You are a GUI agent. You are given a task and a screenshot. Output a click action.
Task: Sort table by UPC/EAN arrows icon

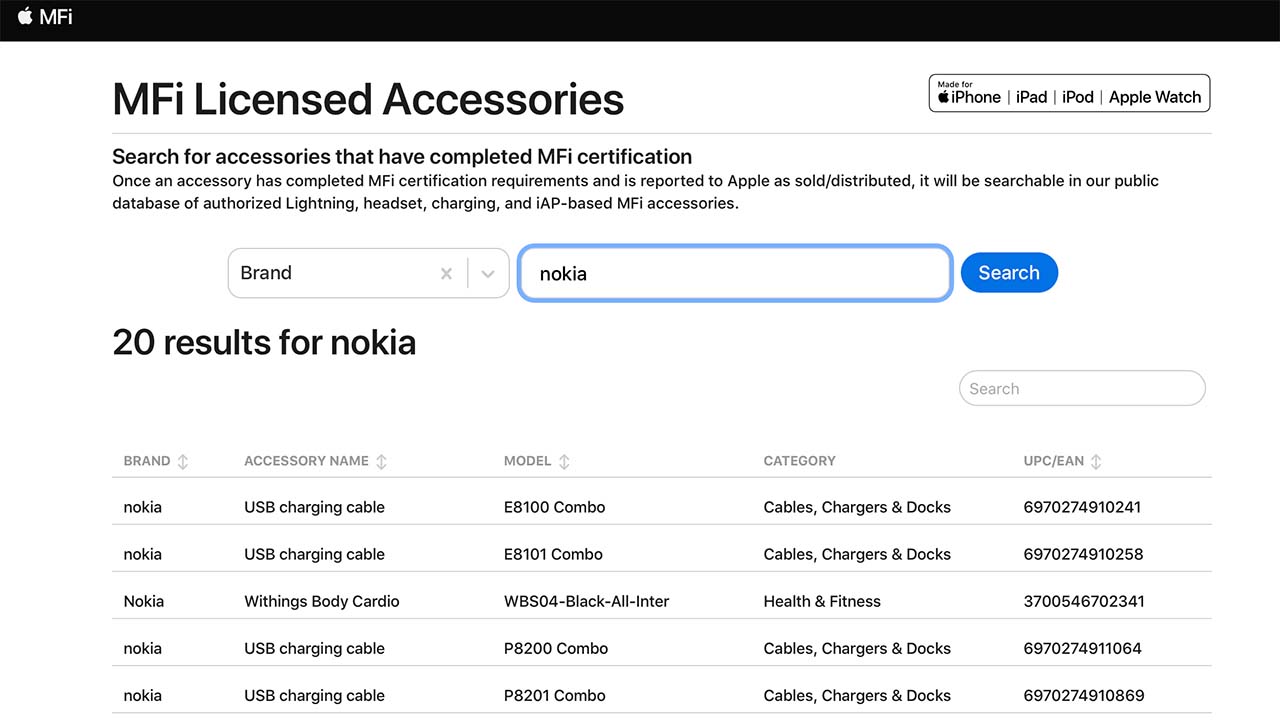pos(1096,461)
